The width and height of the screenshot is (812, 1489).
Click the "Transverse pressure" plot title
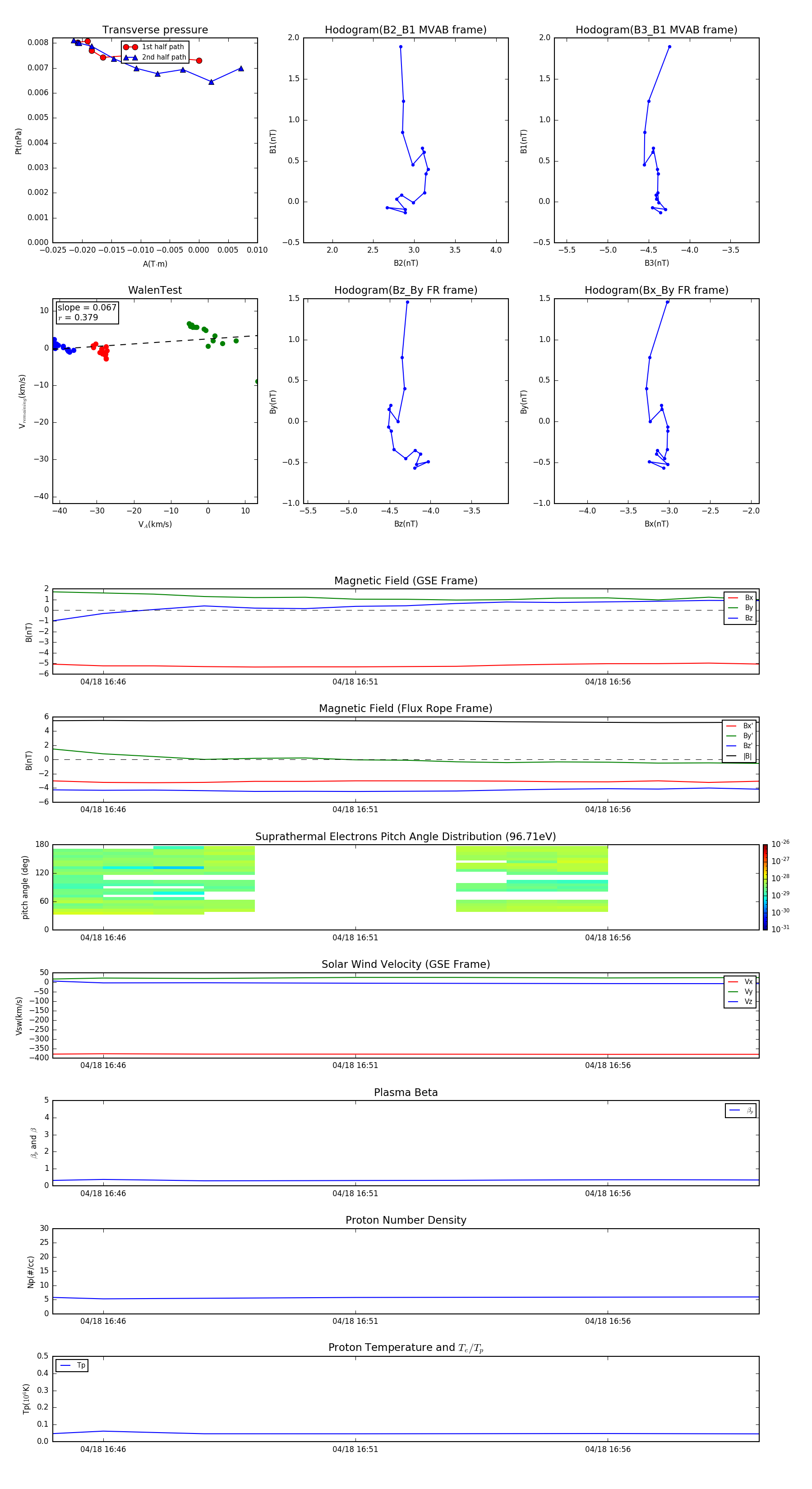155,30
